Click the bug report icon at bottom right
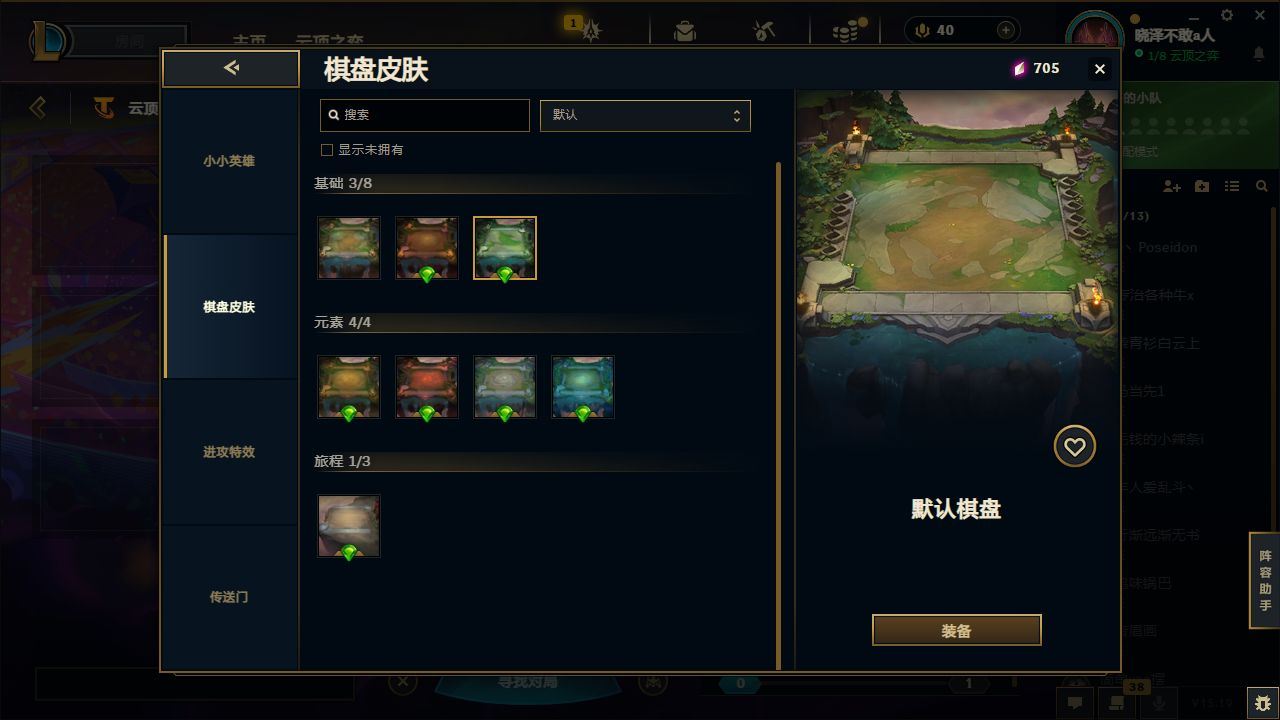Viewport: 1280px width, 720px height. click(x=1263, y=702)
